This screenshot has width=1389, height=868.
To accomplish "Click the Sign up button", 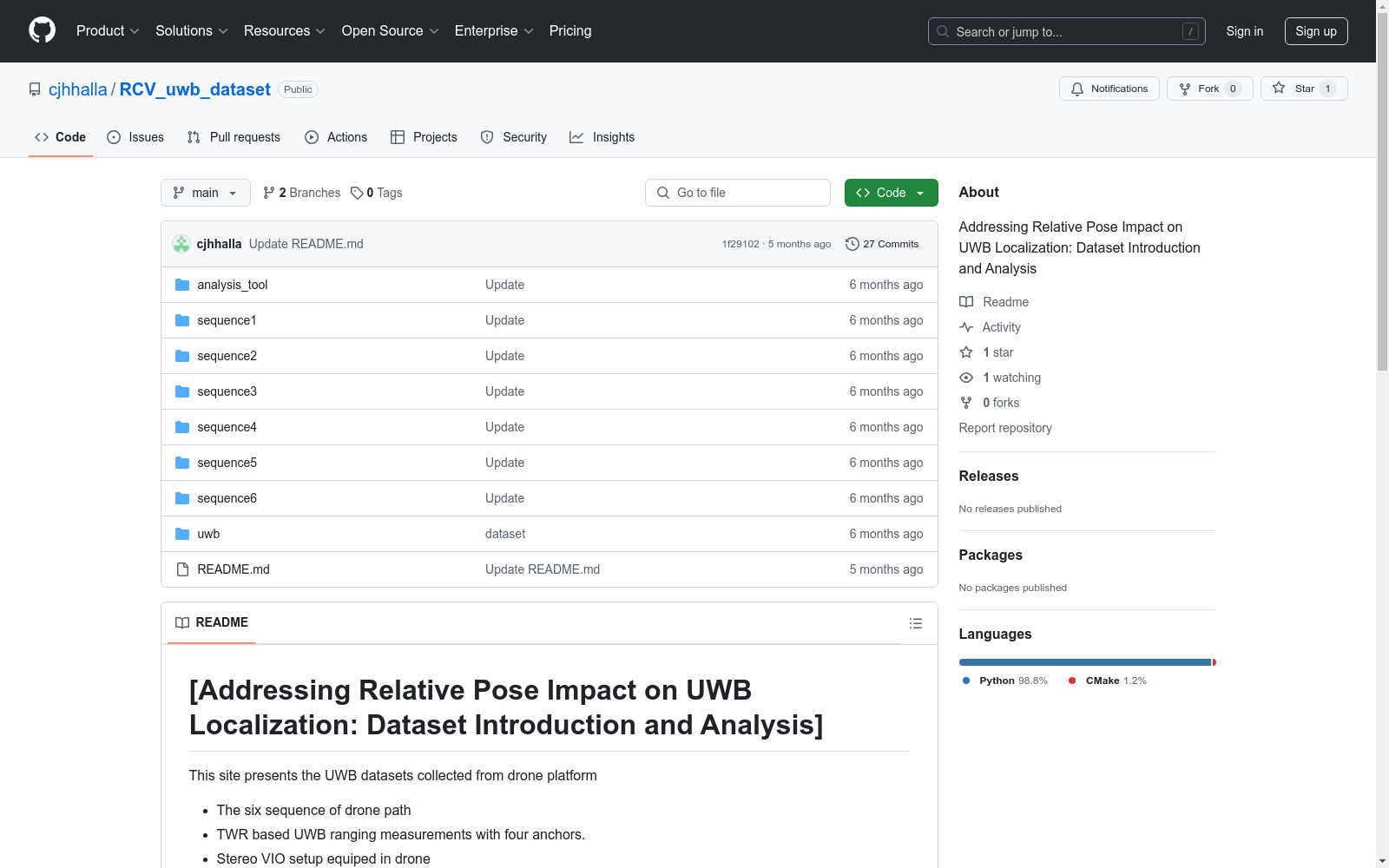I will click(x=1316, y=31).
